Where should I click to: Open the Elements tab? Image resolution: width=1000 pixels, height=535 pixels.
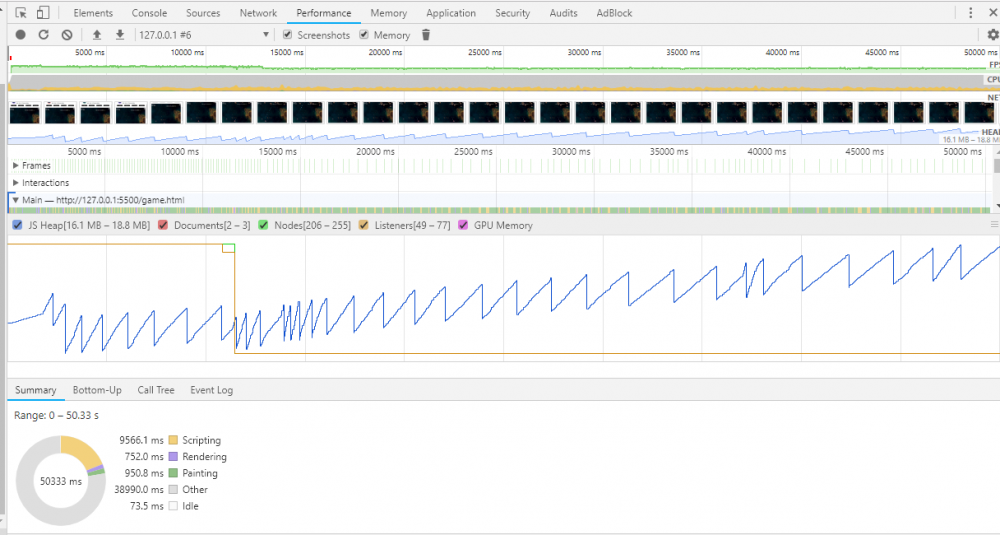(93, 13)
